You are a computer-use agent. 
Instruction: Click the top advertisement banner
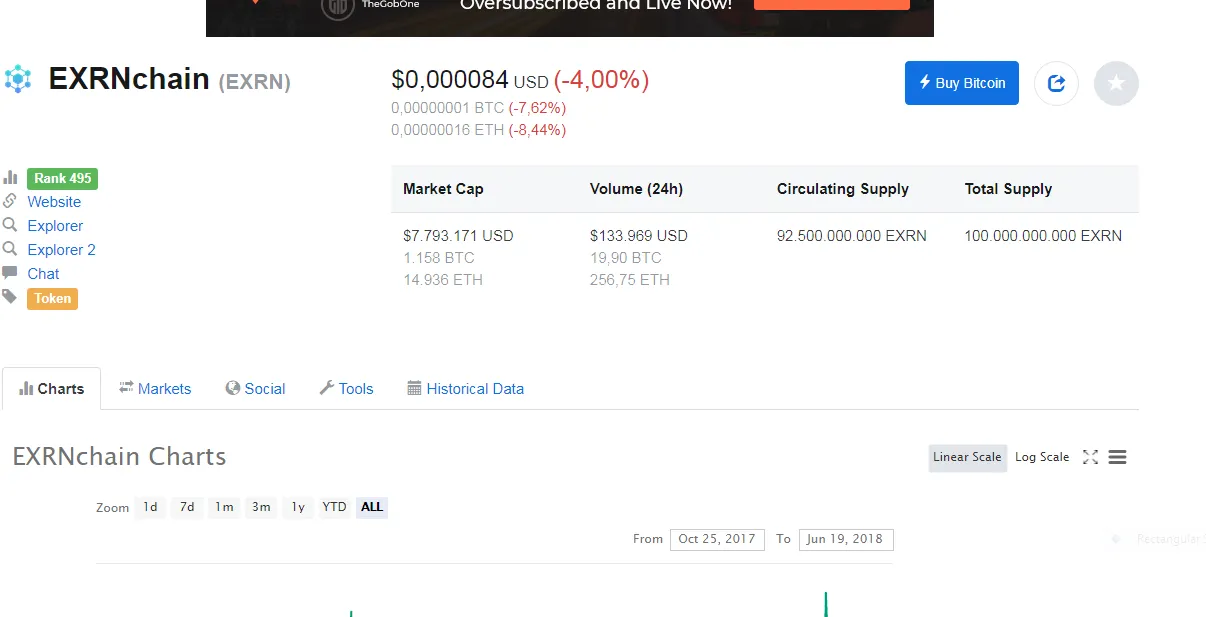point(570,17)
